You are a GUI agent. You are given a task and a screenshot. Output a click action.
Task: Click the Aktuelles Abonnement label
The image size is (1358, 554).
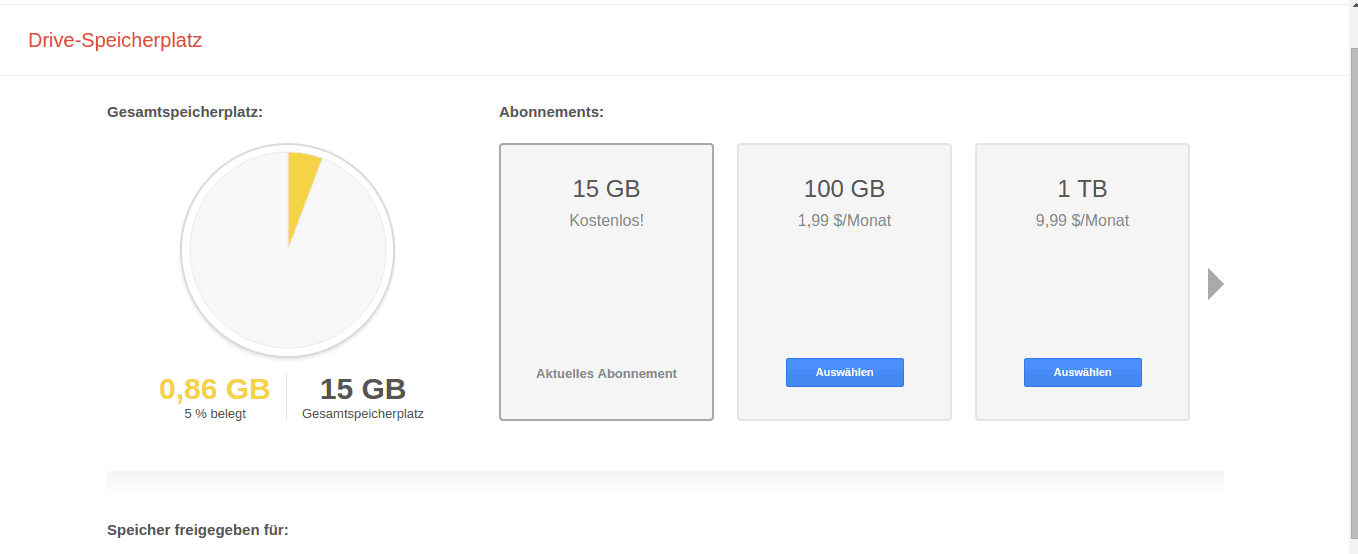[606, 373]
